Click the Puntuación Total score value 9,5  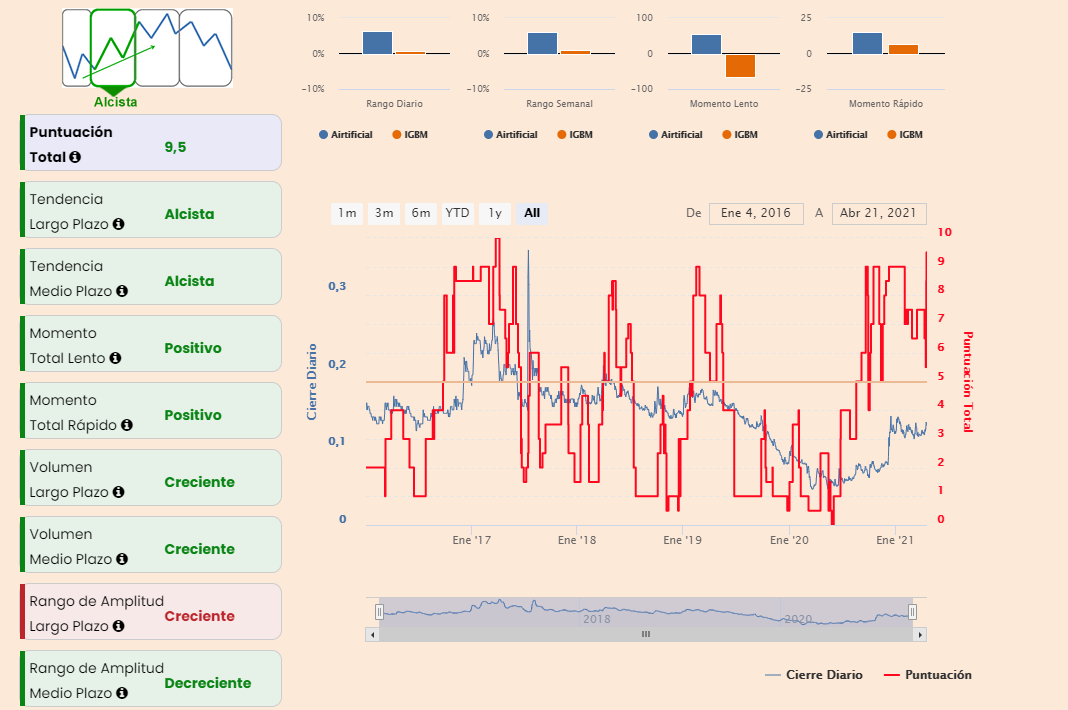pos(175,147)
